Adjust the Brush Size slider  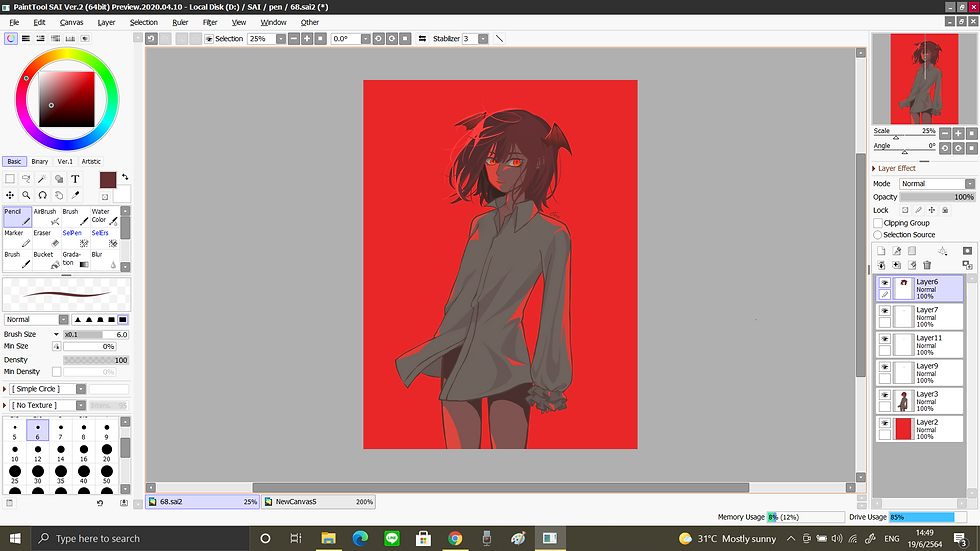pyautogui.click(x=96, y=334)
